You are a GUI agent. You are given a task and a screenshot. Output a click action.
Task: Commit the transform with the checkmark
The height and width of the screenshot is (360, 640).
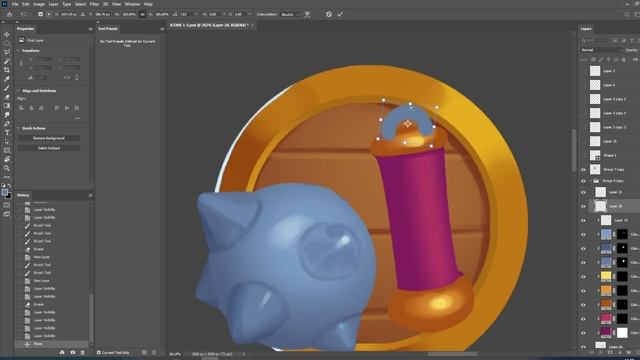click(x=340, y=14)
